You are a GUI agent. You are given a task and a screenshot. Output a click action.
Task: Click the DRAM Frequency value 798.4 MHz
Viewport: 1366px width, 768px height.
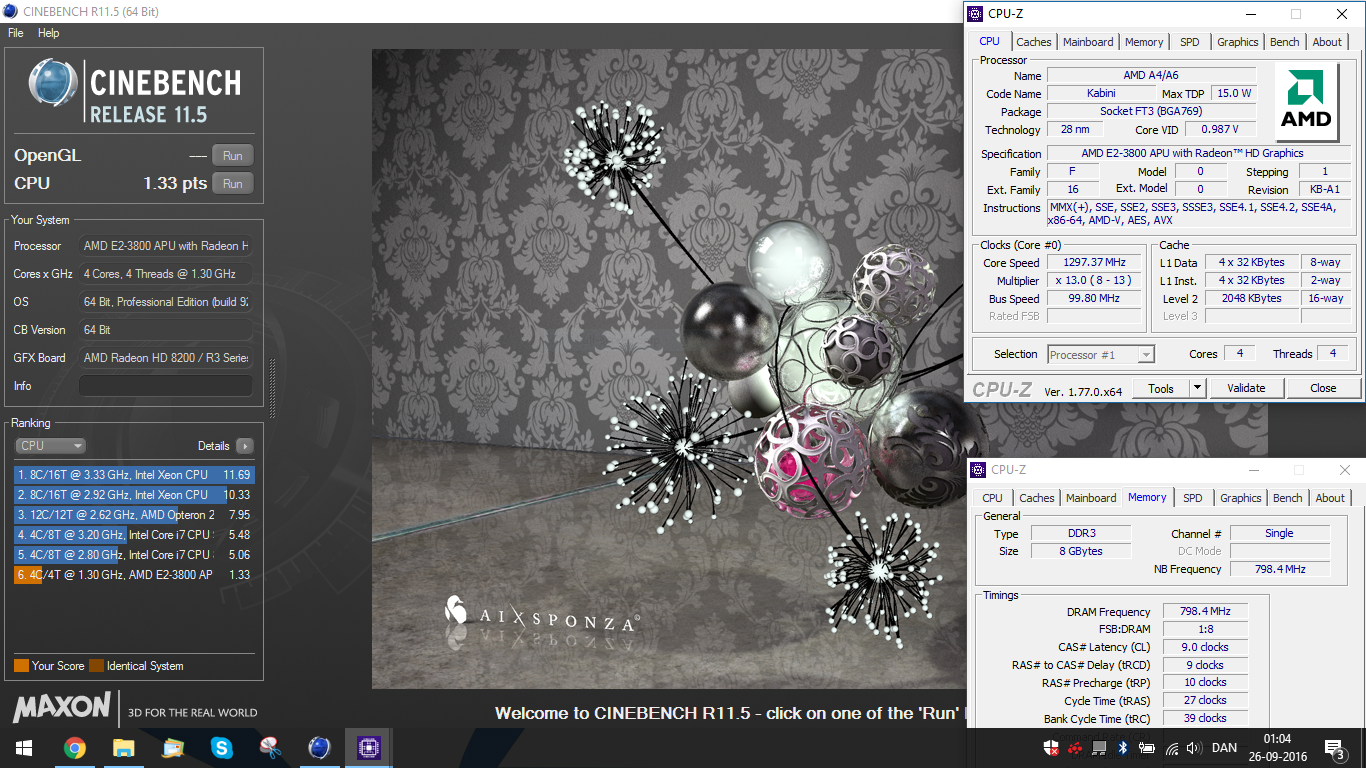(x=1205, y=611)
